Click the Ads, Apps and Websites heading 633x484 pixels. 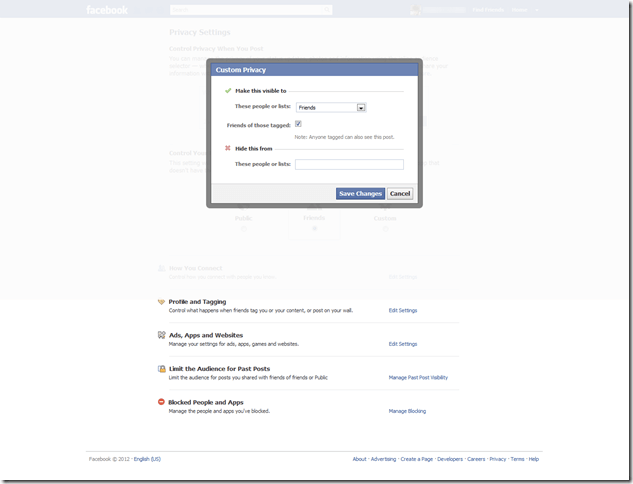click(x=206, y=335)
